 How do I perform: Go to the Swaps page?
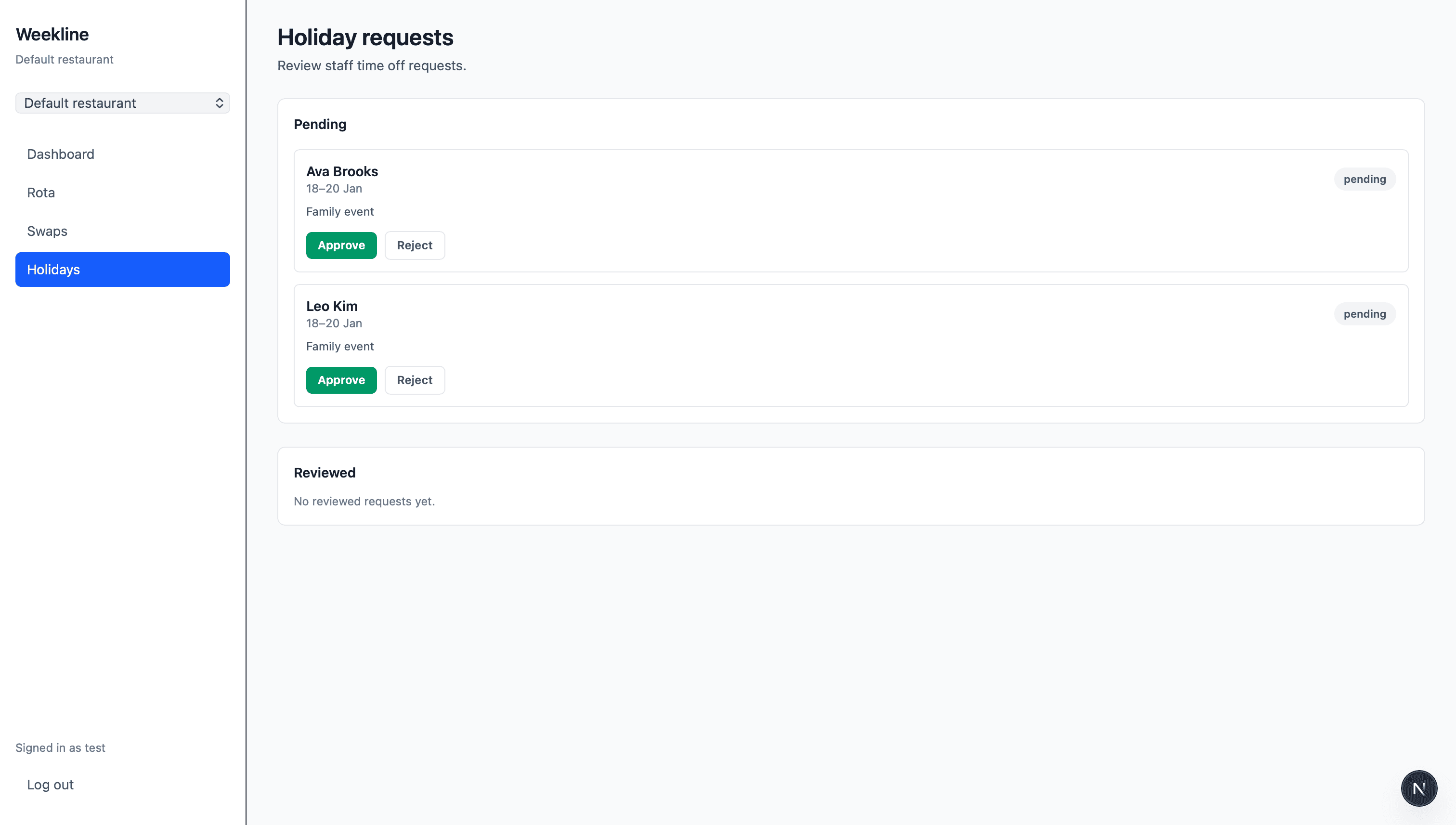47,231
